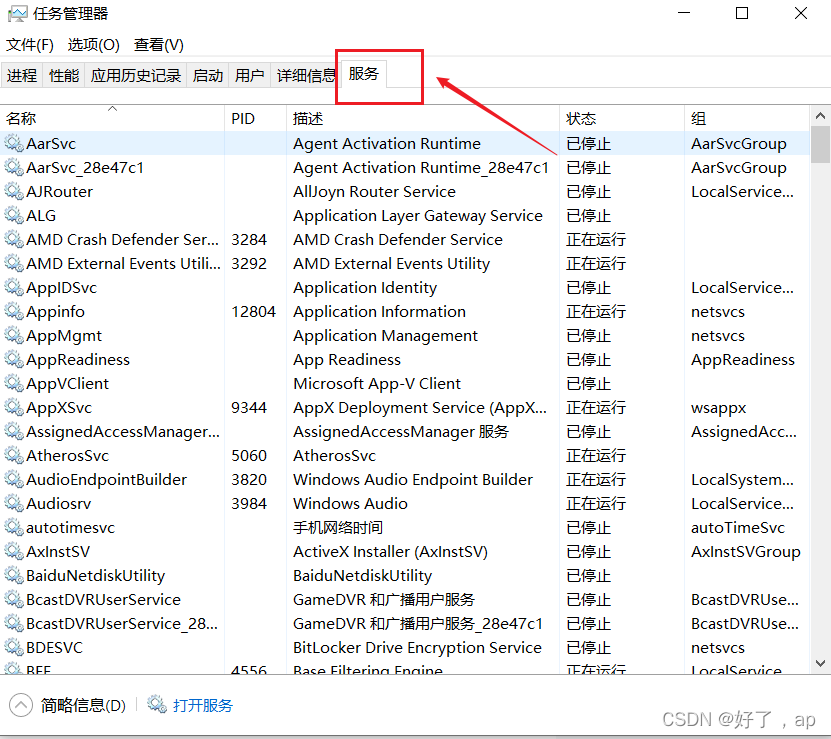Click the Task Manager title bar icon
Screen dimensions: 831x739
(17, 14)
